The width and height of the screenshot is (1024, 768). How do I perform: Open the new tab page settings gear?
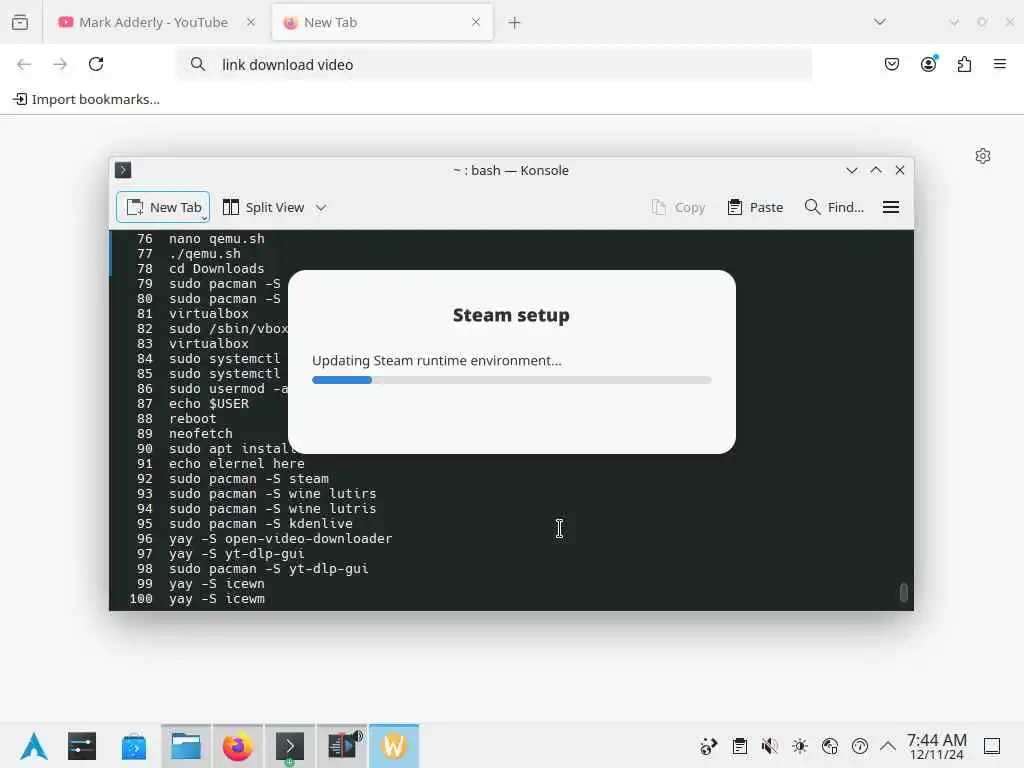click(x=983, y=156)
